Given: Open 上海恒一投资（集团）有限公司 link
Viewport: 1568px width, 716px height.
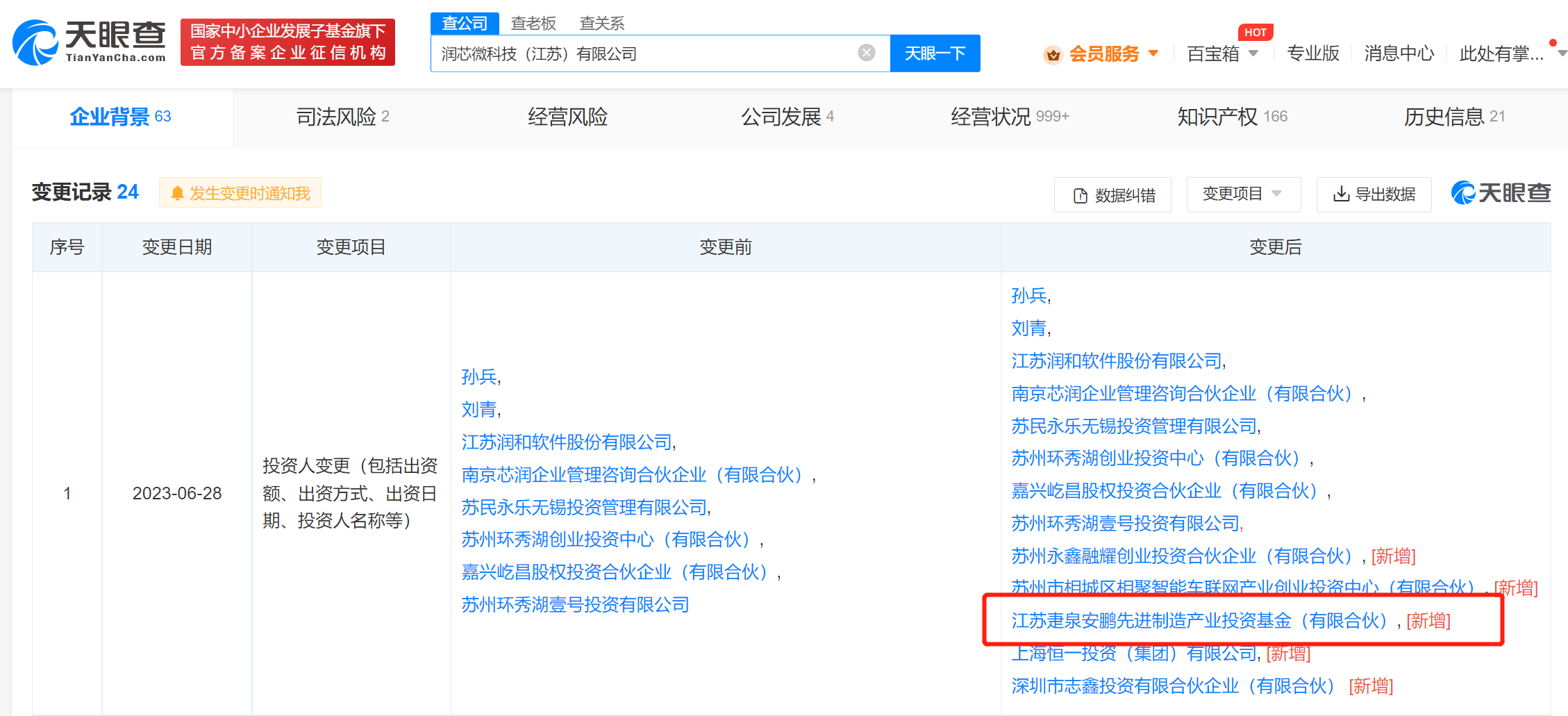Looking at the screenshot, I should pos(1134,653).
